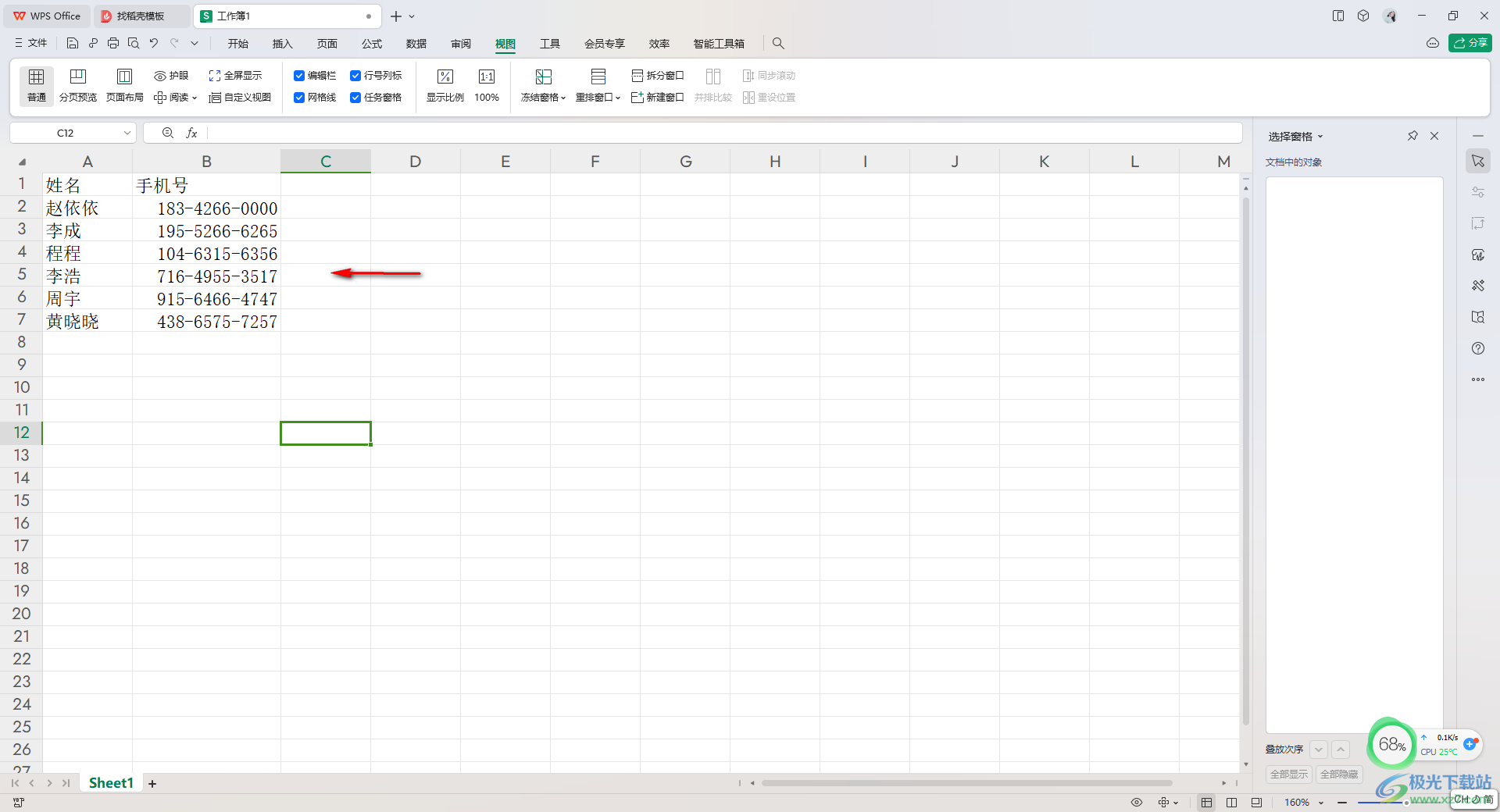Switch to the 开始 home tab
Image resolution: width=1500 pixels, height=812 pixels.
[x=238, y=44]
